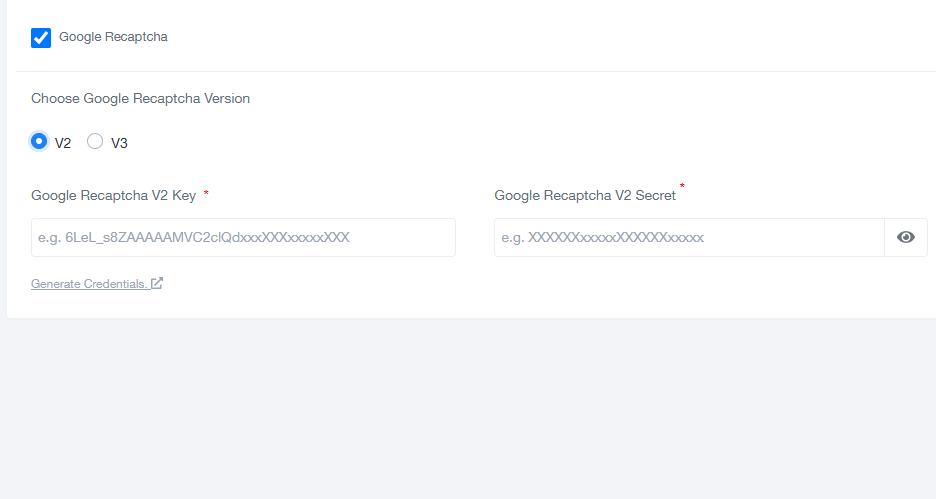The height and width of the screenshot is (499, 936).
Task: Click the Google Recaptcha checkbox label
Action: click(113, 37)
